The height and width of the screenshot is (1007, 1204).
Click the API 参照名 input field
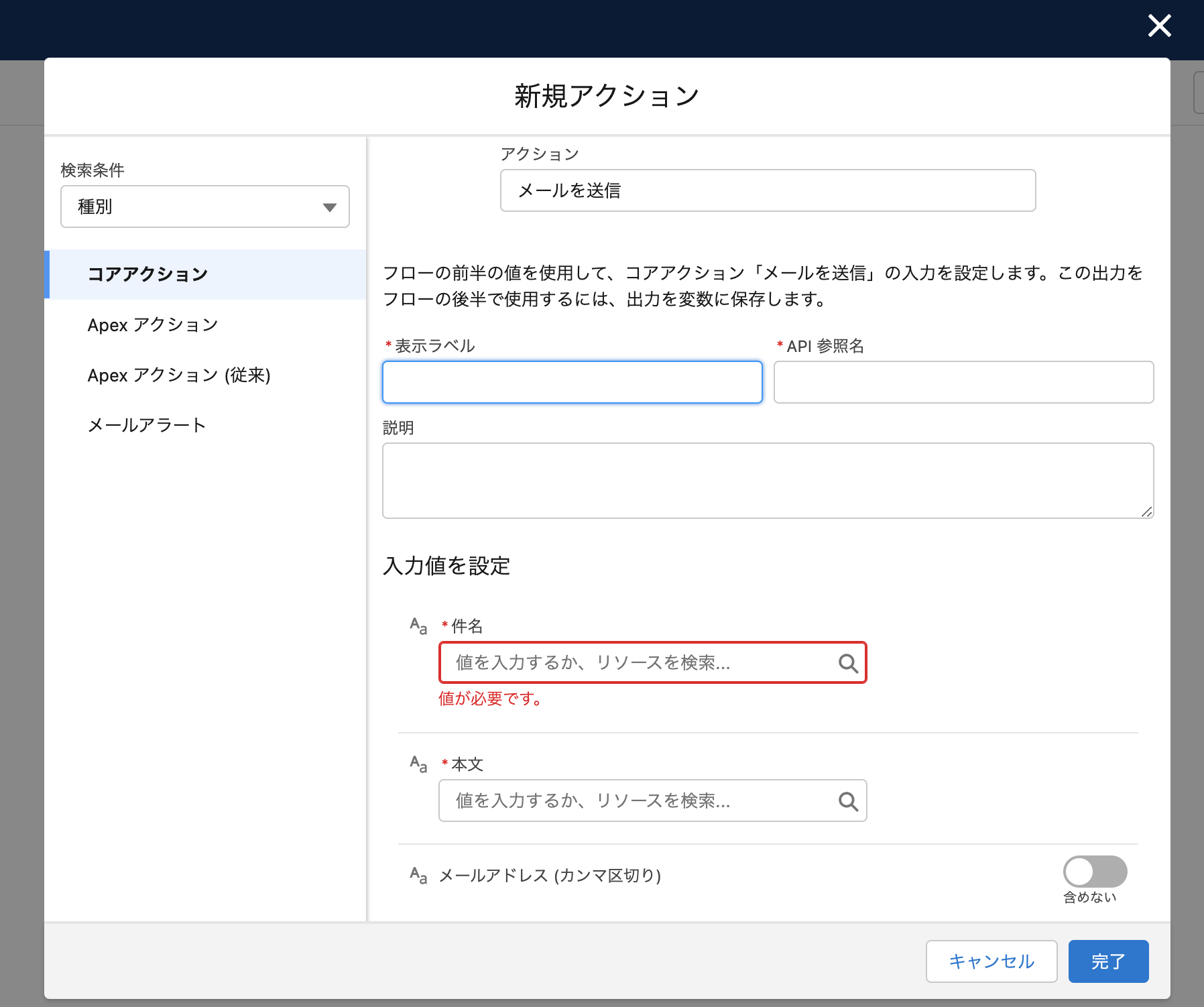(x=963, y=381)
